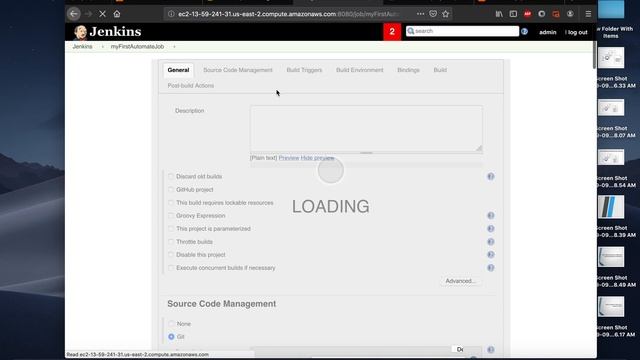The image size is (640, 360).
Task: Open help for Disable this project
Action: coord(491,255)
